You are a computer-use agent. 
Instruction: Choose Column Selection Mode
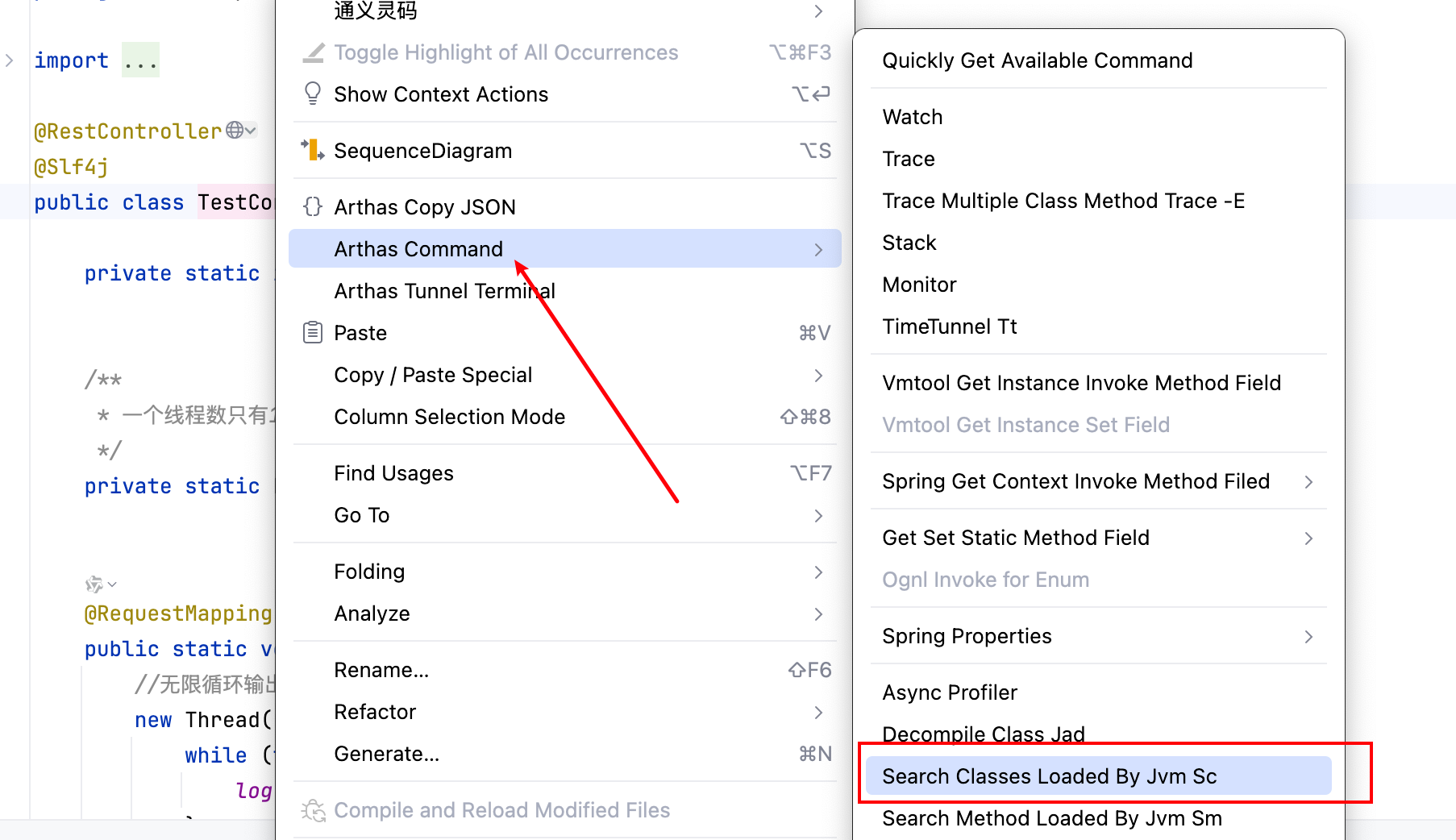click(449, 417)
